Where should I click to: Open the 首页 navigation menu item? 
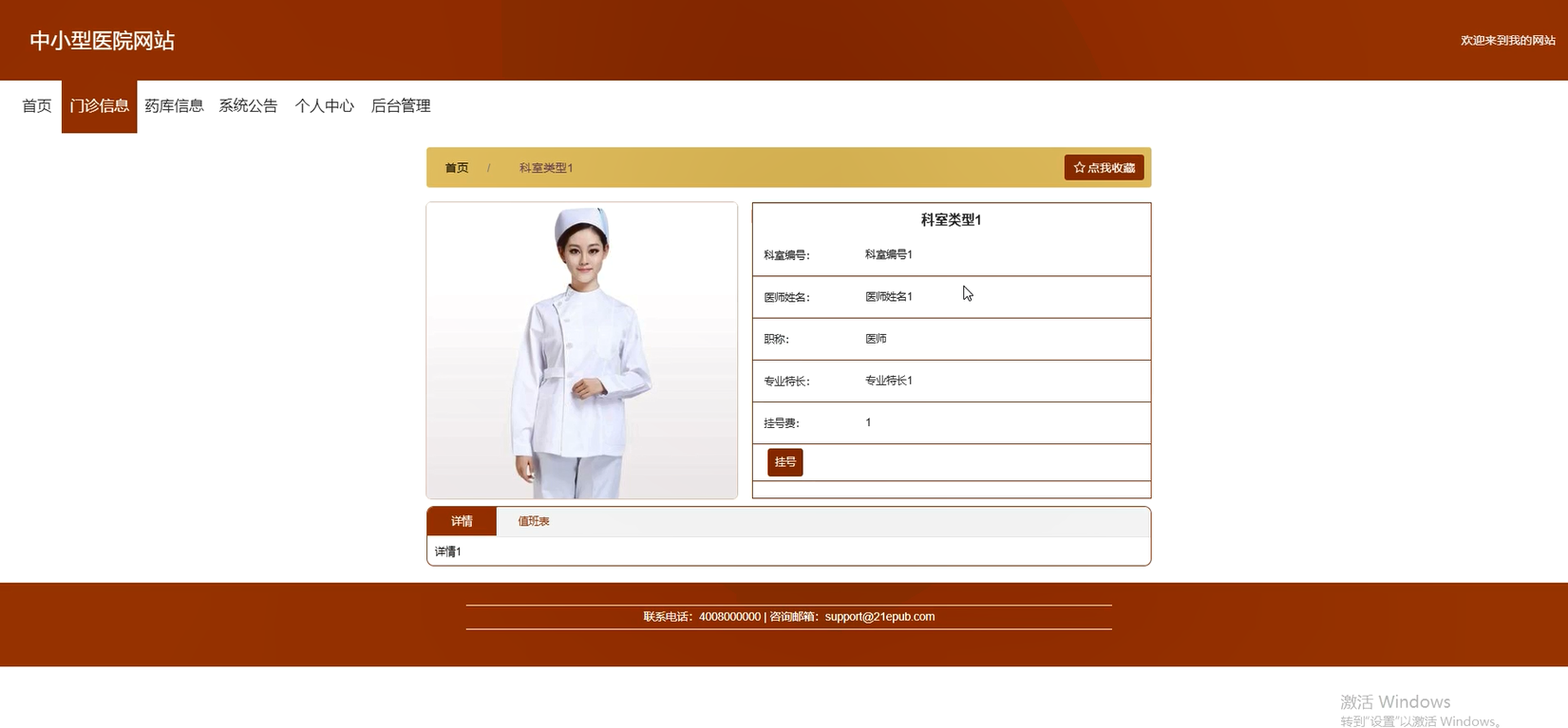tap(37, 106)
